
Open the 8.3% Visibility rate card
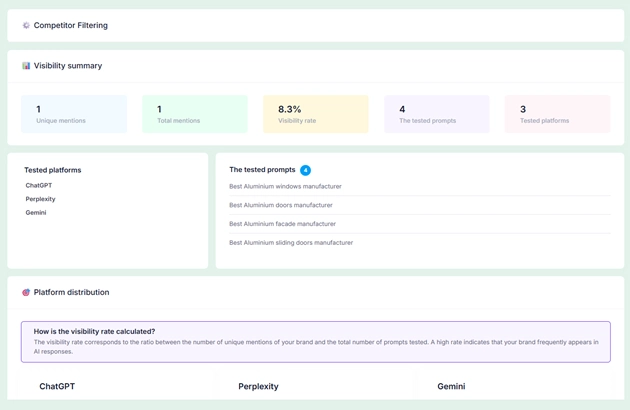[315, 114]
